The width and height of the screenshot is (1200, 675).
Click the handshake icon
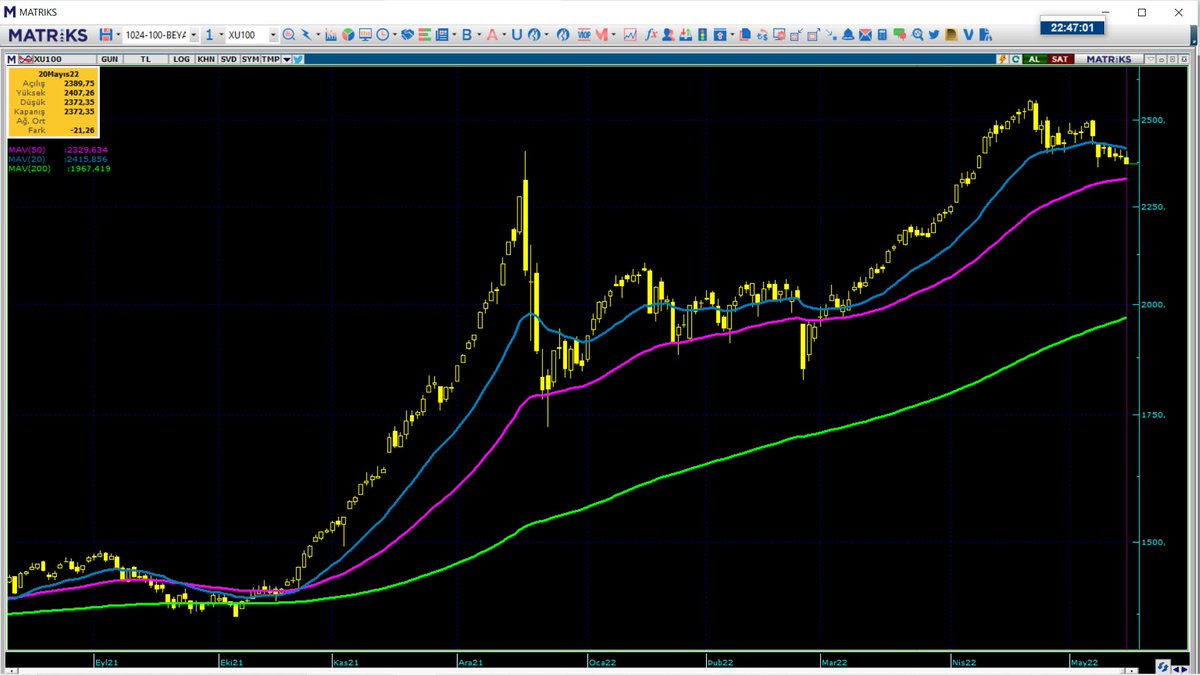coord(407,35)
